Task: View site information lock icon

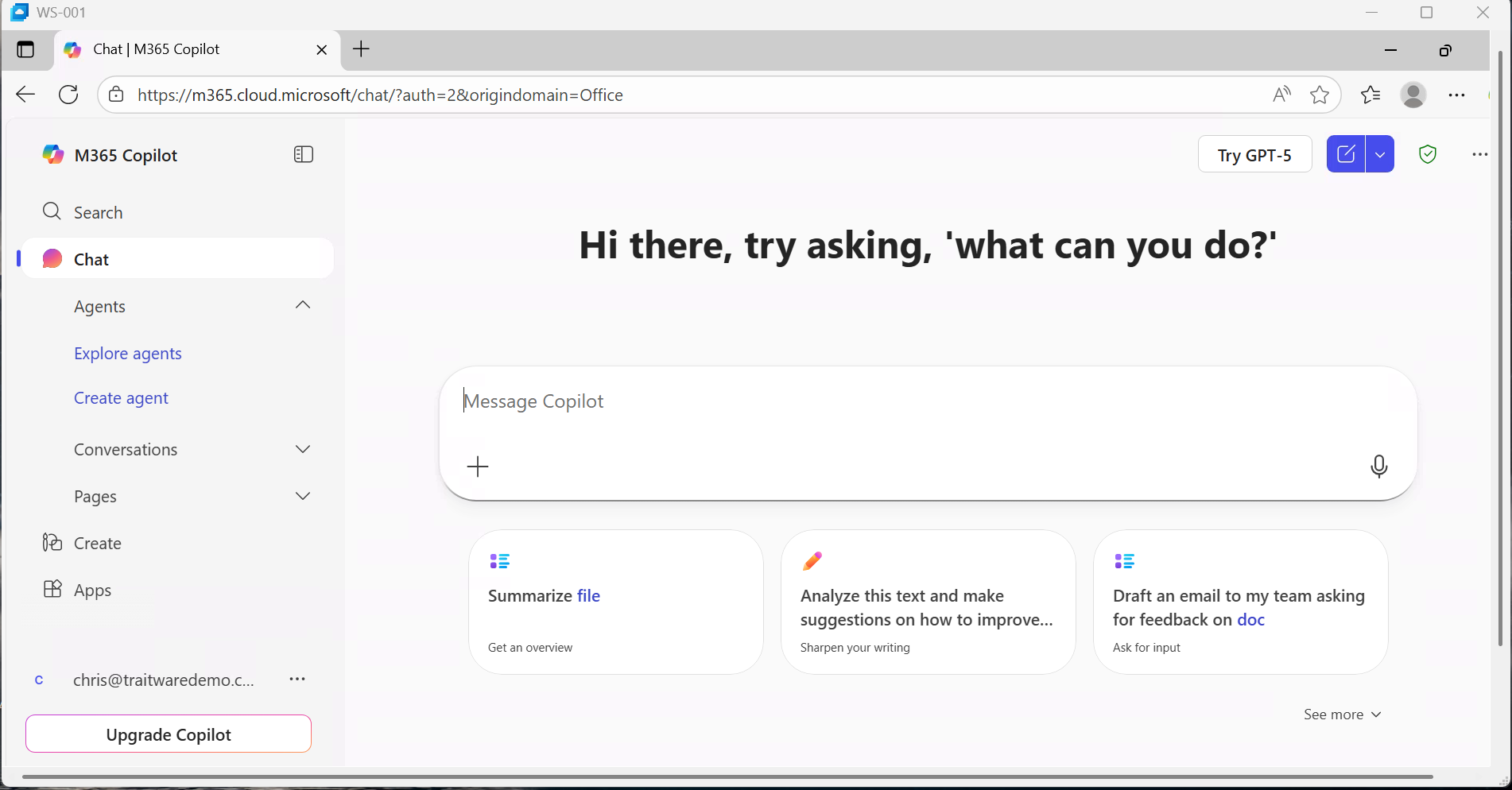Action: [x=116, y=95]
